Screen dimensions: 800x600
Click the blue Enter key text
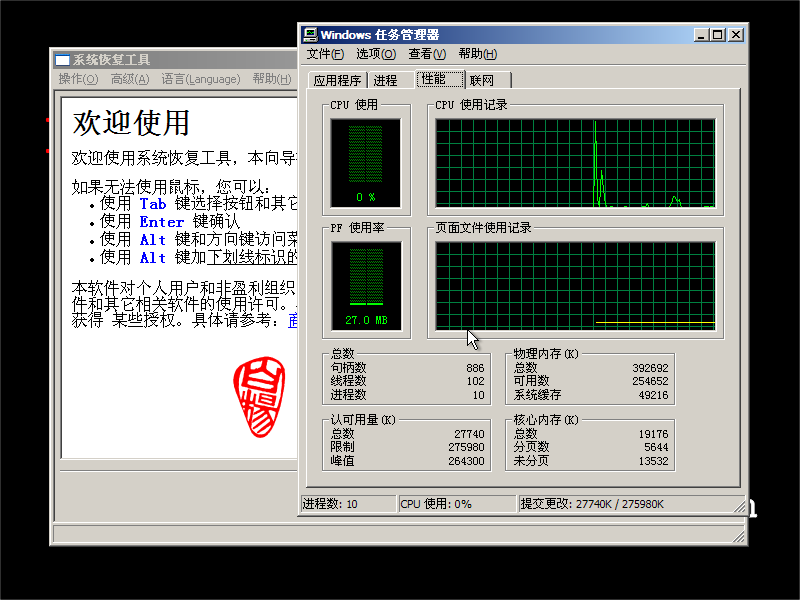coord(161,222)
